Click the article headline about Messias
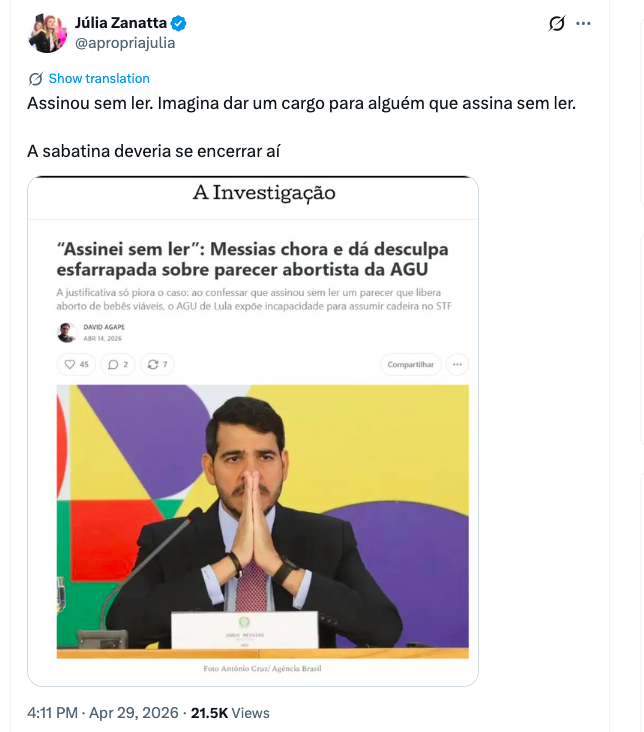Screen dimensions: 644x732 [253, 259]
